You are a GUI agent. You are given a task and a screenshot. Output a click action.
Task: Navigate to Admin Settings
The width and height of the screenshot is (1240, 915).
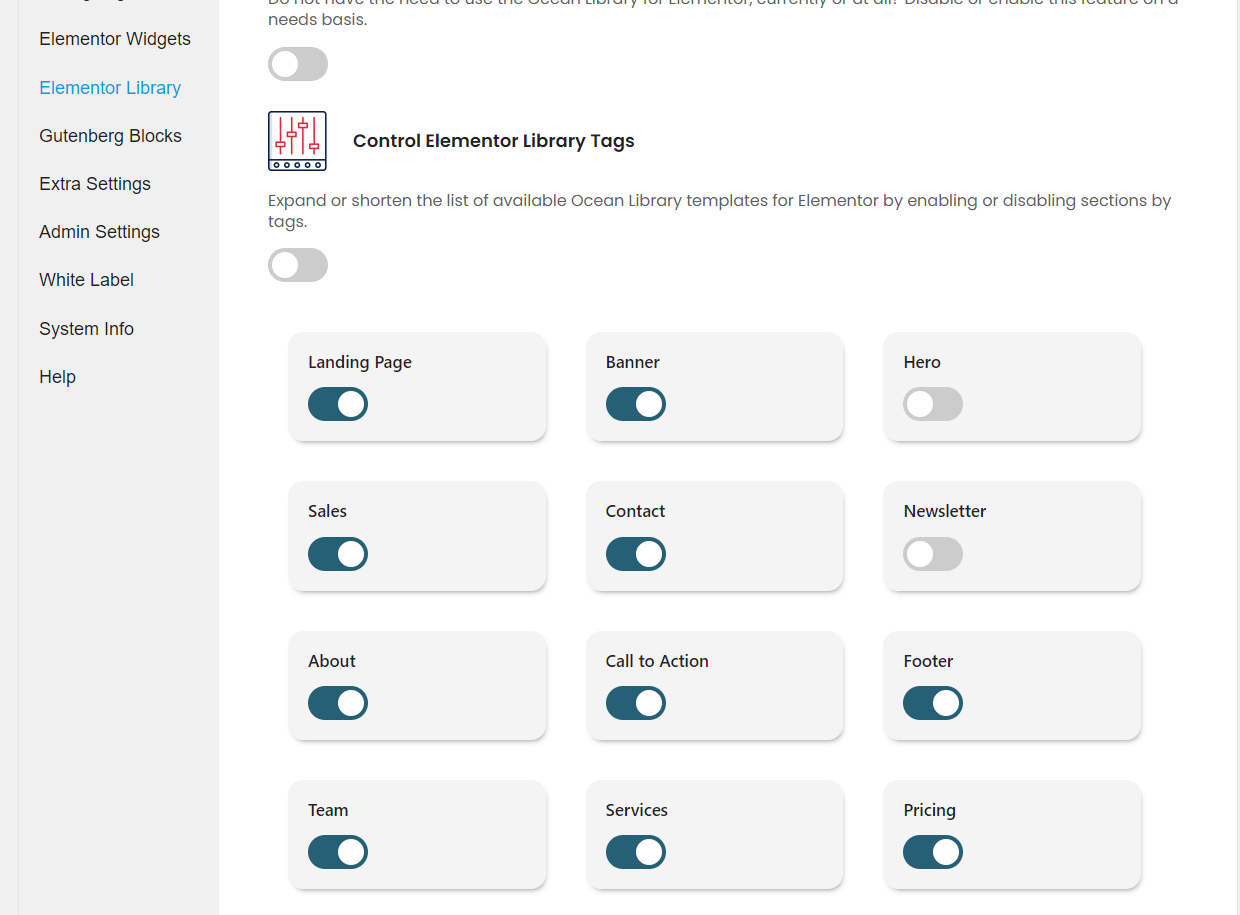tap(99, 232)
